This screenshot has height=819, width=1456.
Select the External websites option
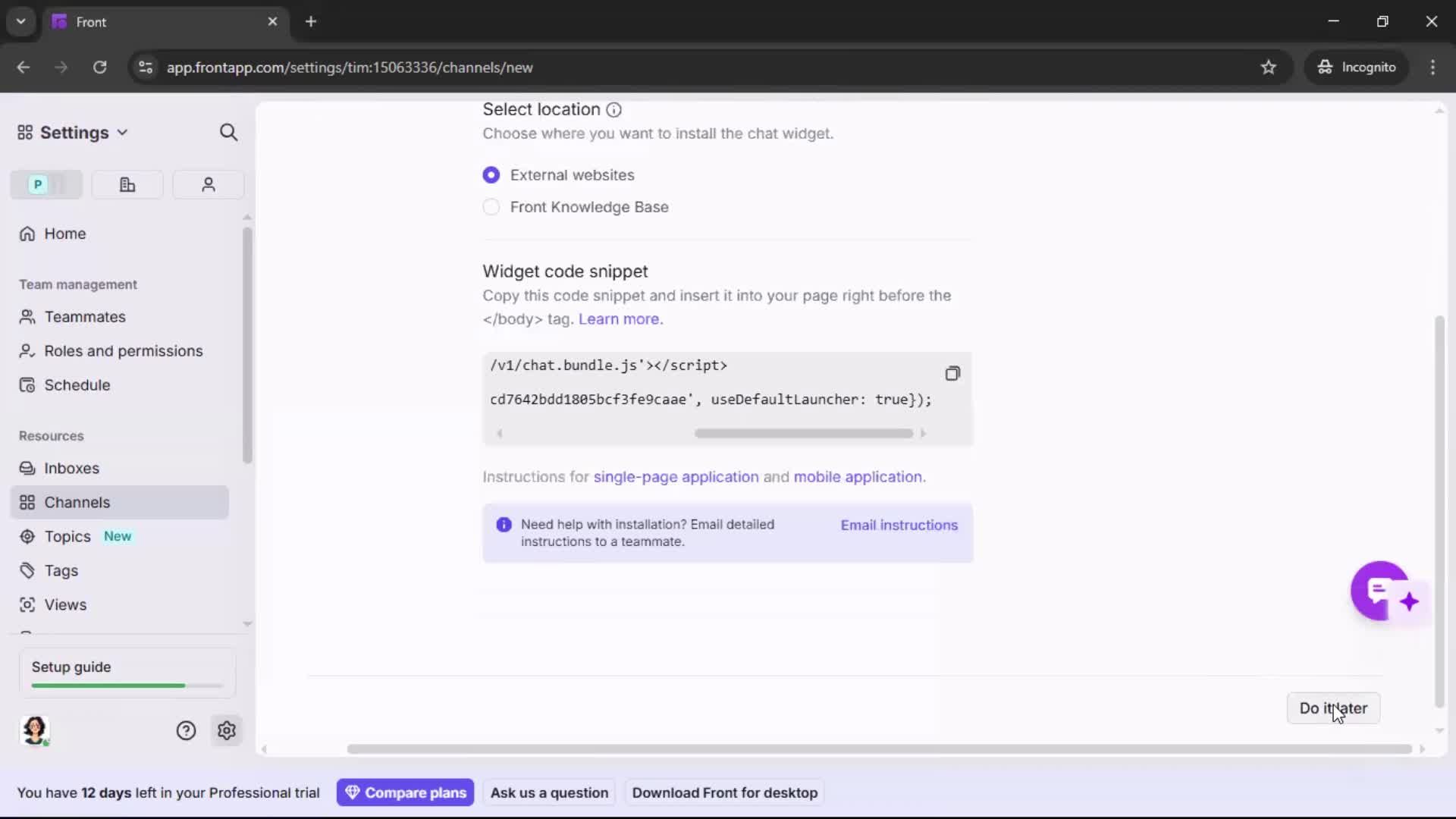click(x=491, y=174)
